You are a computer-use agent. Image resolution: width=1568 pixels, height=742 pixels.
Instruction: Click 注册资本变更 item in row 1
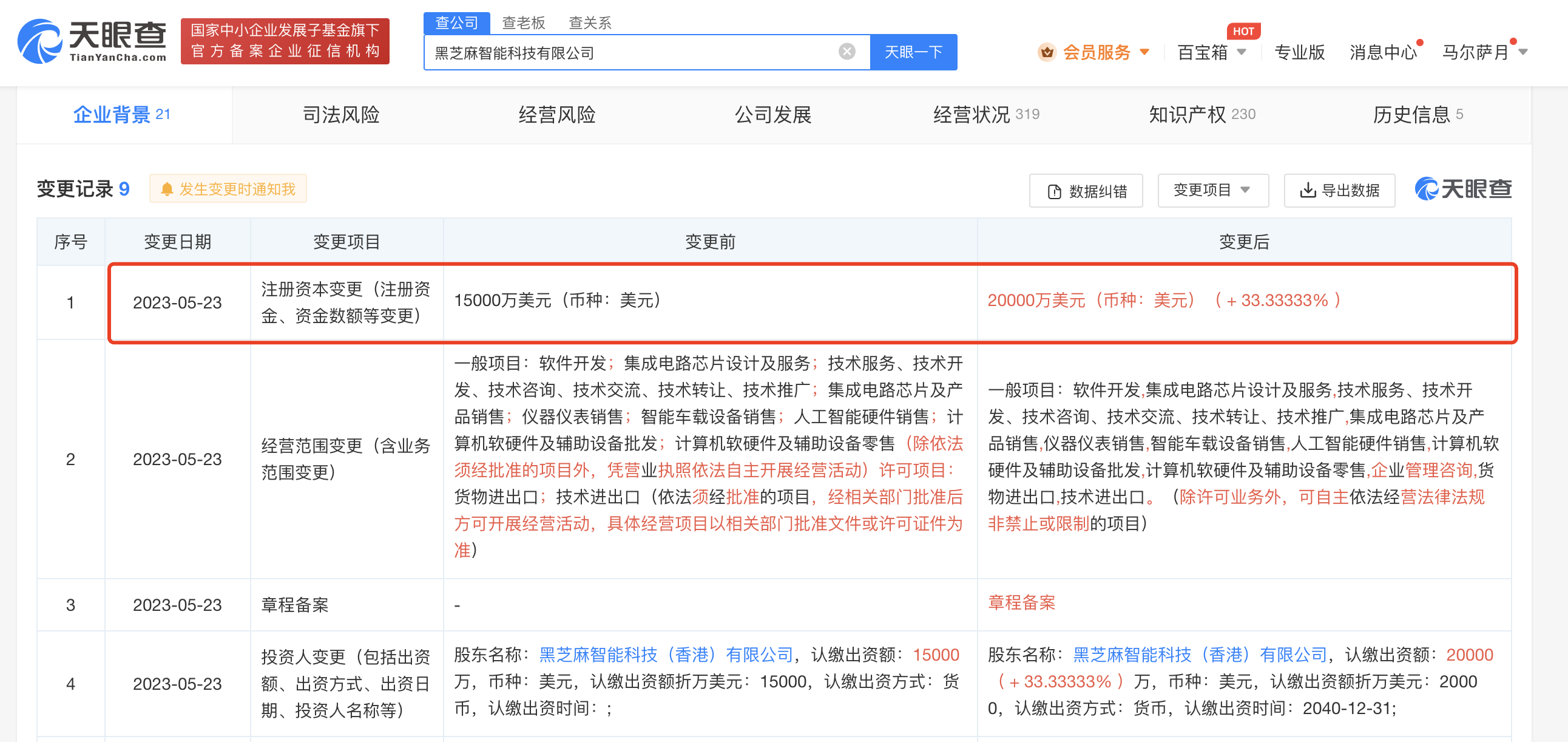pyautogui.click(x=346, y=302)
